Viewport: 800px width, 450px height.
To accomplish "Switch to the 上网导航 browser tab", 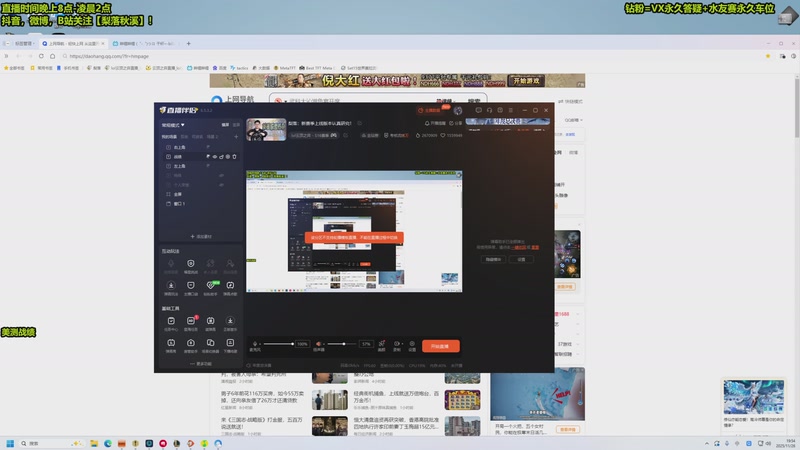I will pos(73,43).
